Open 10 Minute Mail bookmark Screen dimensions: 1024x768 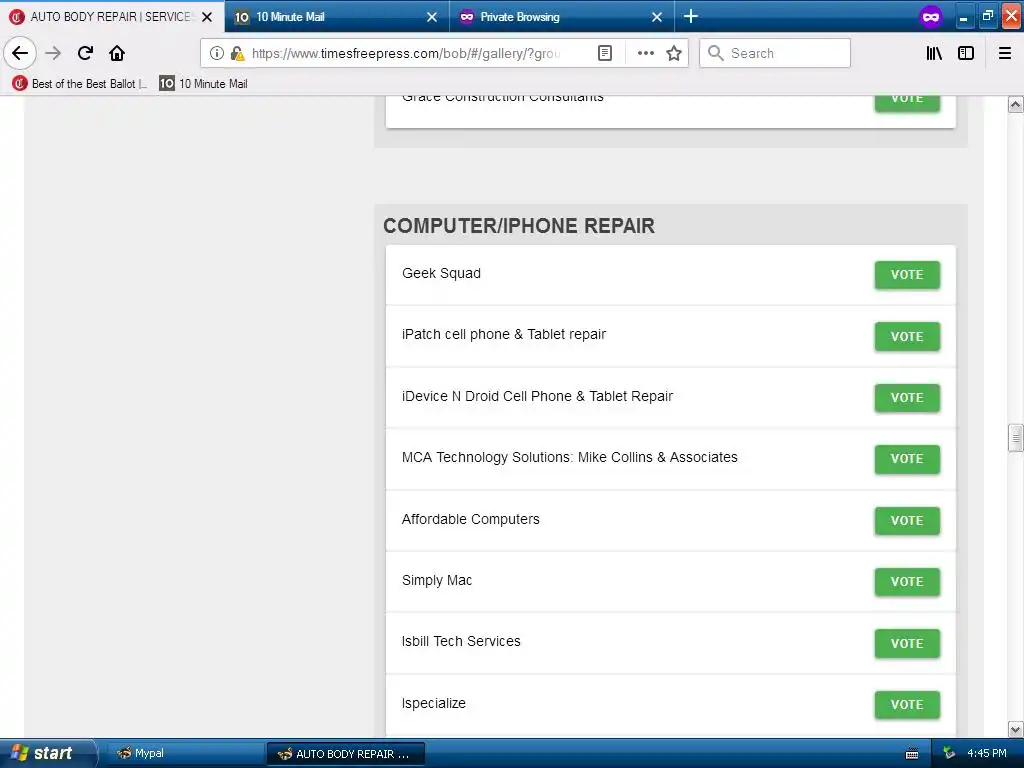(x=203, y=84)
